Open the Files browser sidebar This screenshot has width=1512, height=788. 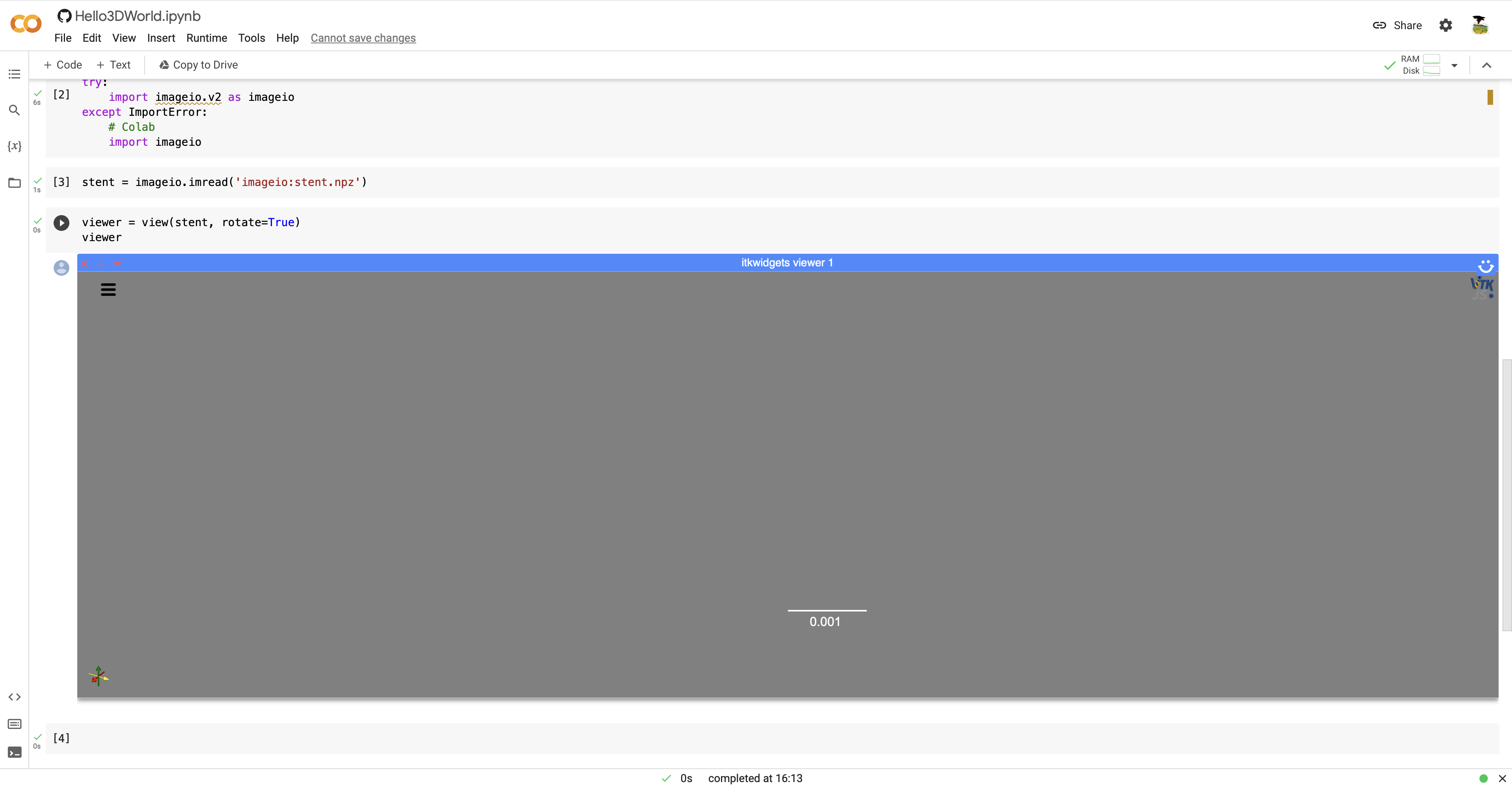pos(14,183)
